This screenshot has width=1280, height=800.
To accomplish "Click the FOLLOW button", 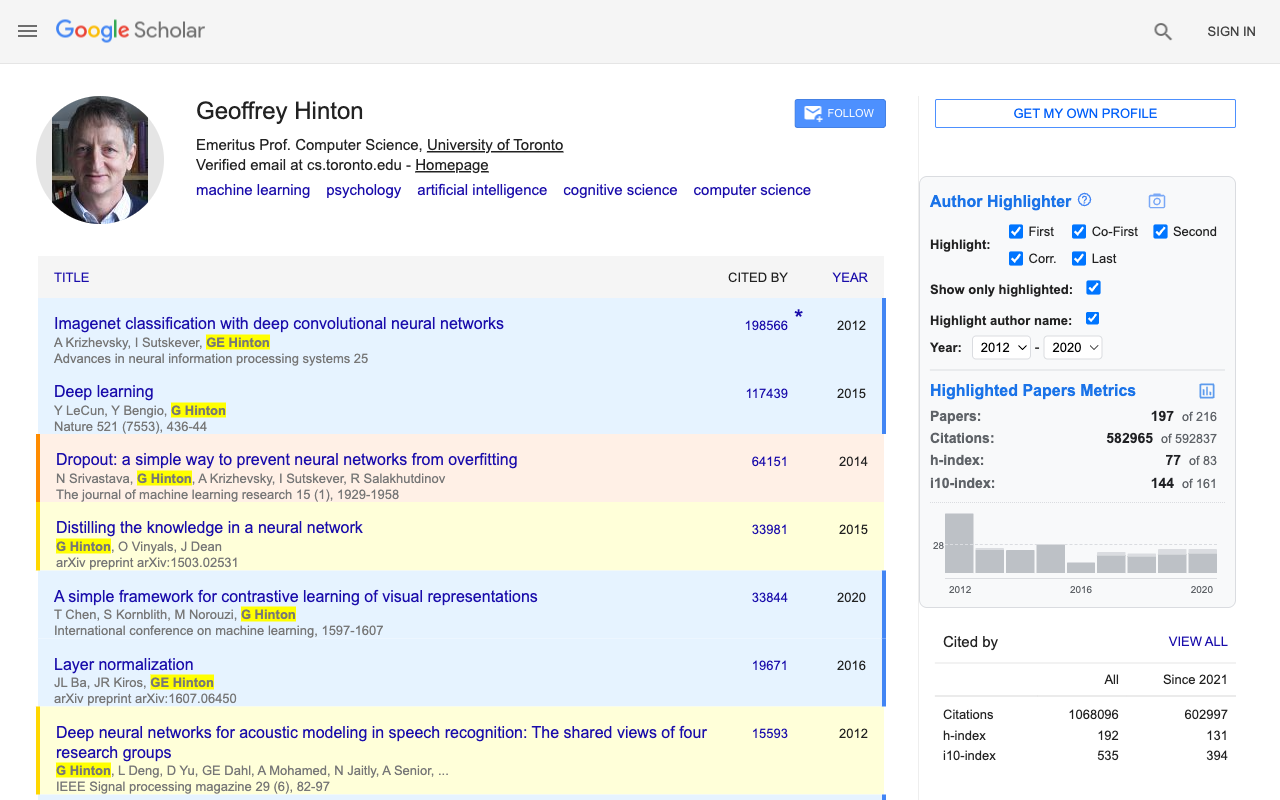I will 840,113.
